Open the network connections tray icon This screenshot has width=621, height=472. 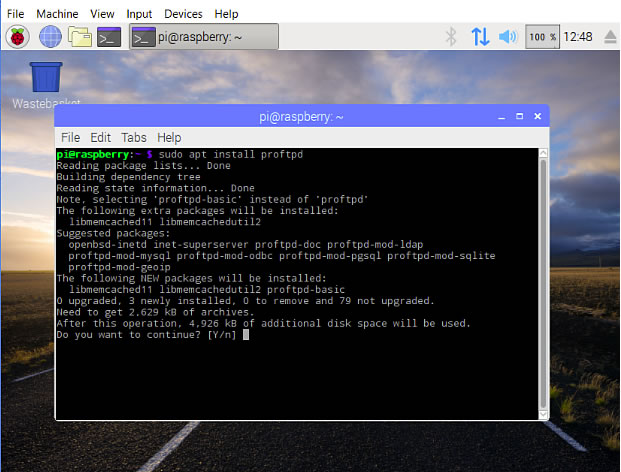click(x=480, y=37)
